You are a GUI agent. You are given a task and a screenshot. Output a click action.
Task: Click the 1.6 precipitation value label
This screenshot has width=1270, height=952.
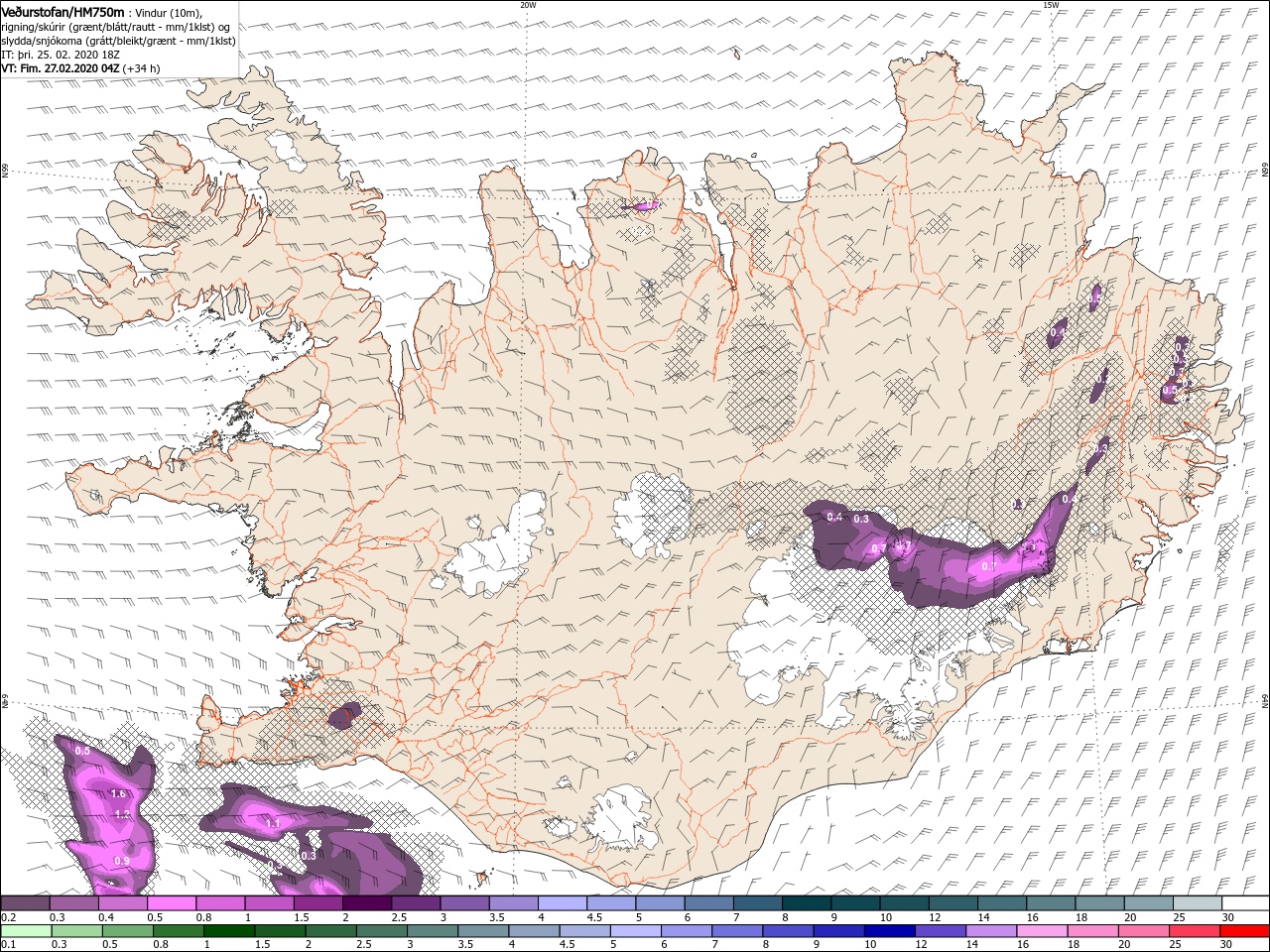click(118, 794)
